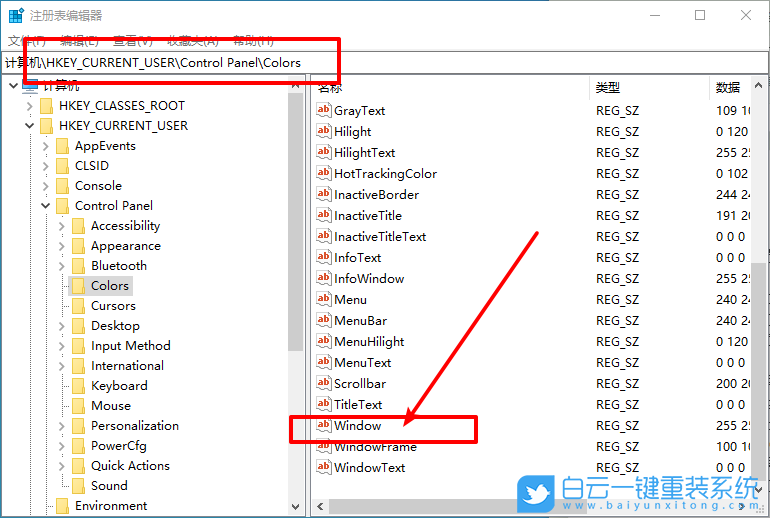Screen dimensions: 770x518
Task: Select the InactiveTitleText value icon
Action: (x=323, y=237)
